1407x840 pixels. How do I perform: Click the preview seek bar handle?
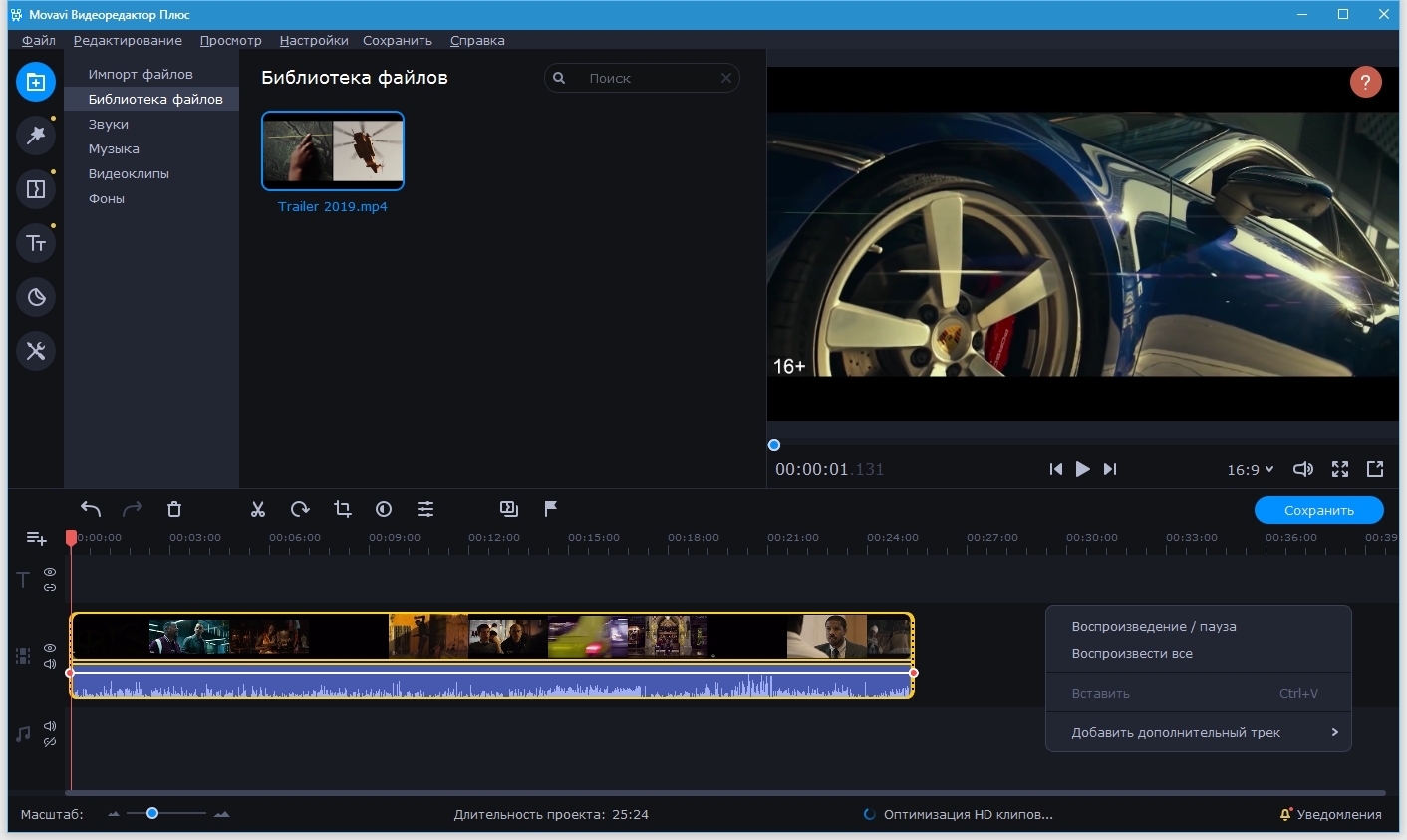[x=774, y=445]
